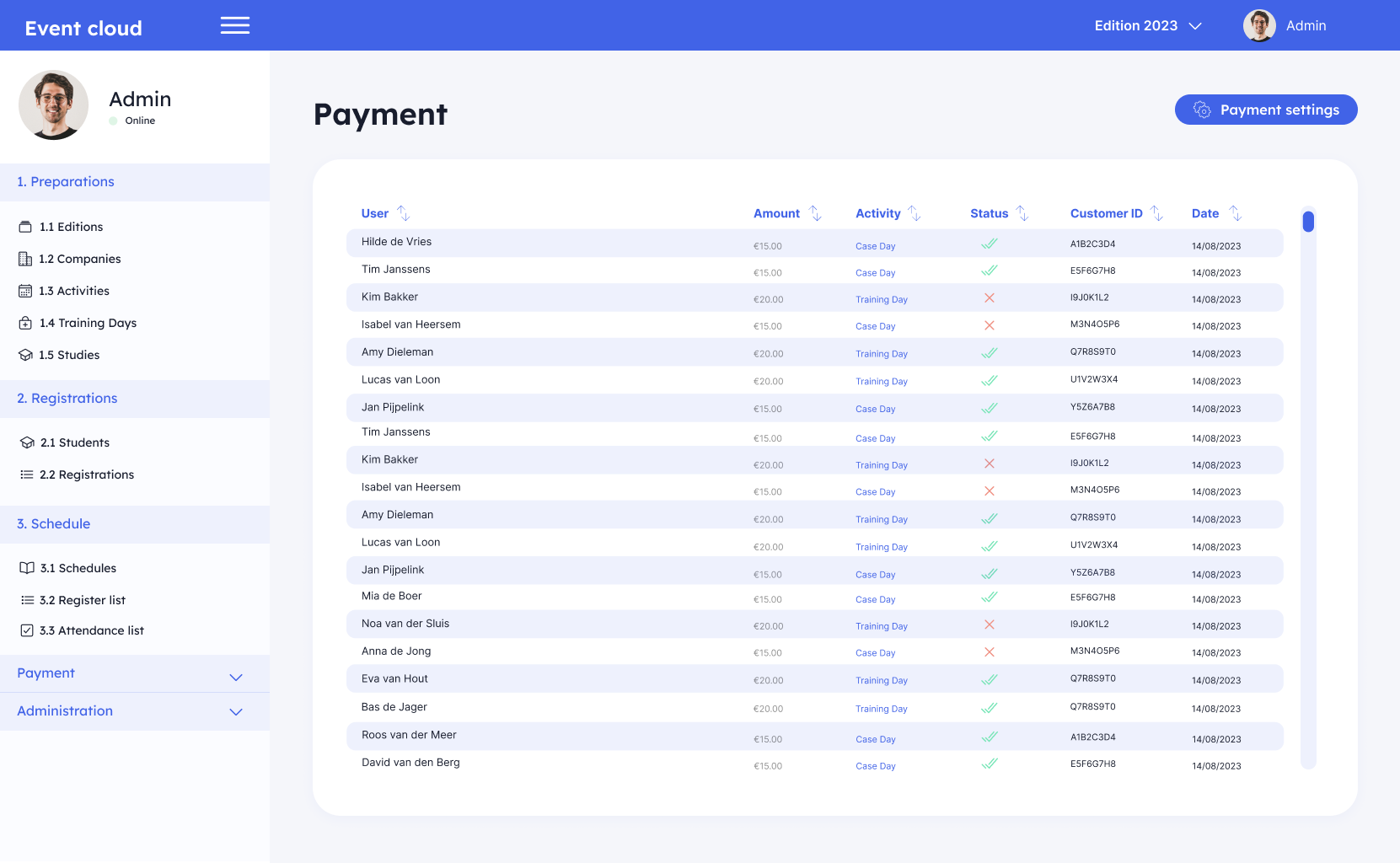Click the Payment settings button
Screen dimensions: 1400x863
tap(1265, 110)
